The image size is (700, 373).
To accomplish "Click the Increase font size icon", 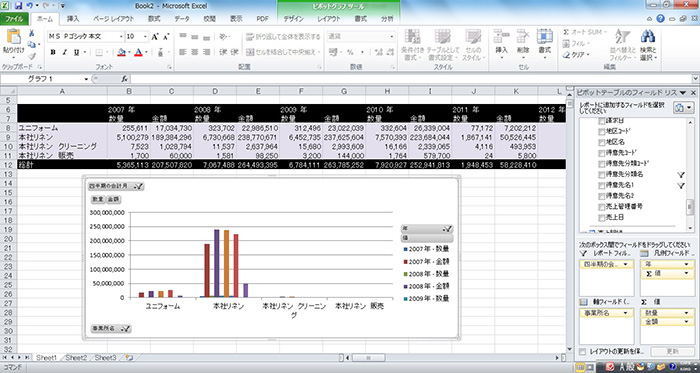I will (155, 37).
